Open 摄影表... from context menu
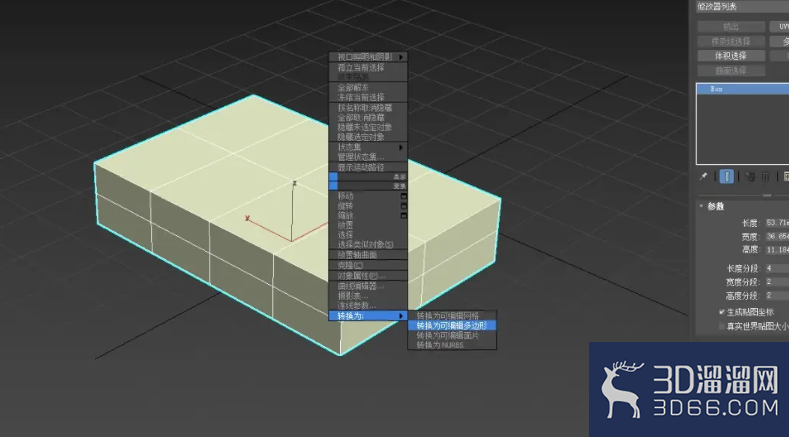Viewport: 789px width, 437px height. 368,296
